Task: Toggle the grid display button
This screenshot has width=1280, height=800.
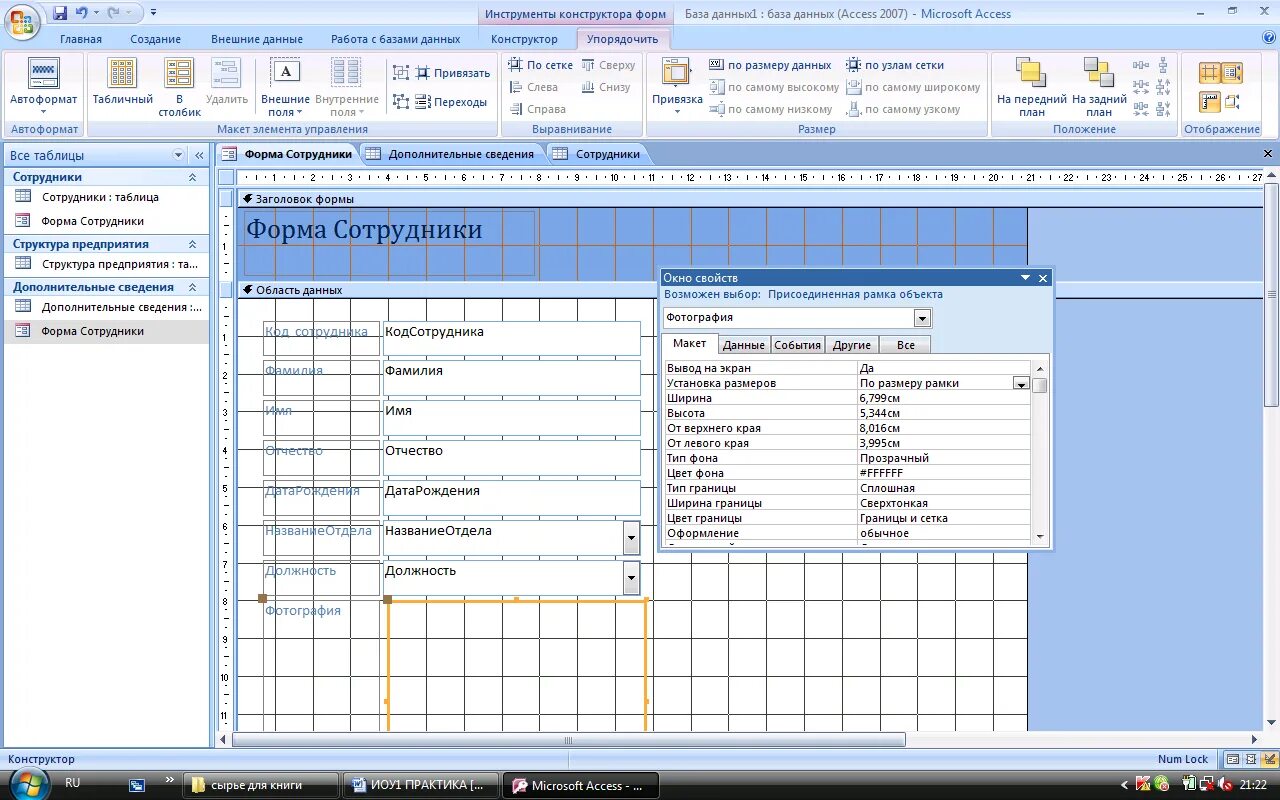Action: (1210, 73)
